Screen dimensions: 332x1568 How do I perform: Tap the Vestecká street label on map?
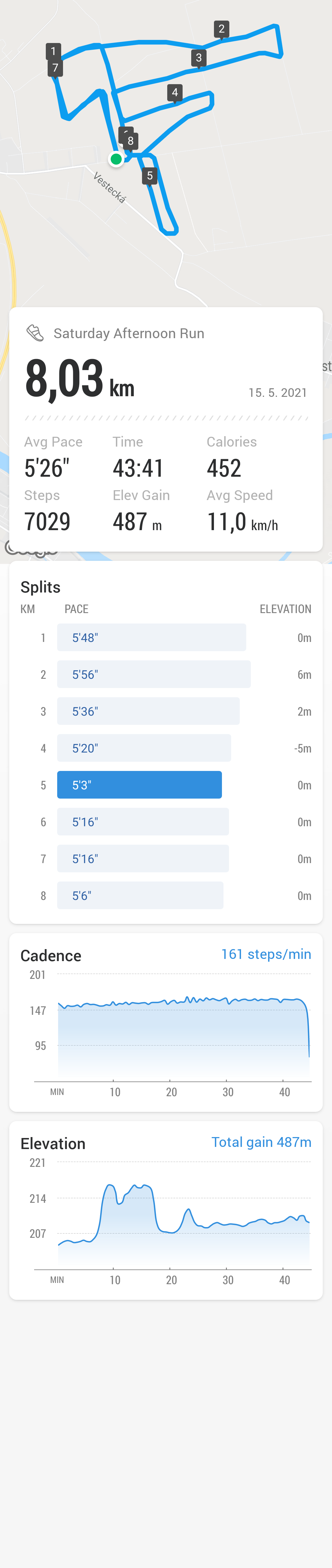coord(110,187)
